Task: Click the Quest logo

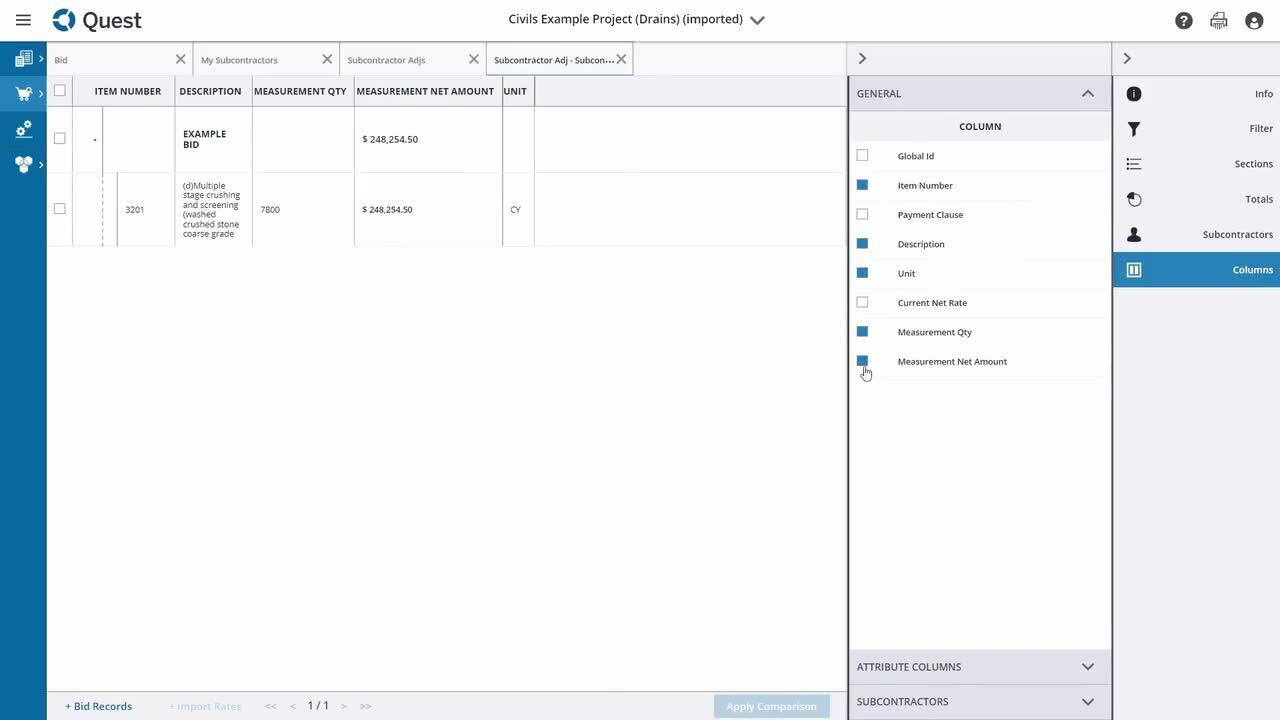Action: point(97,20)
